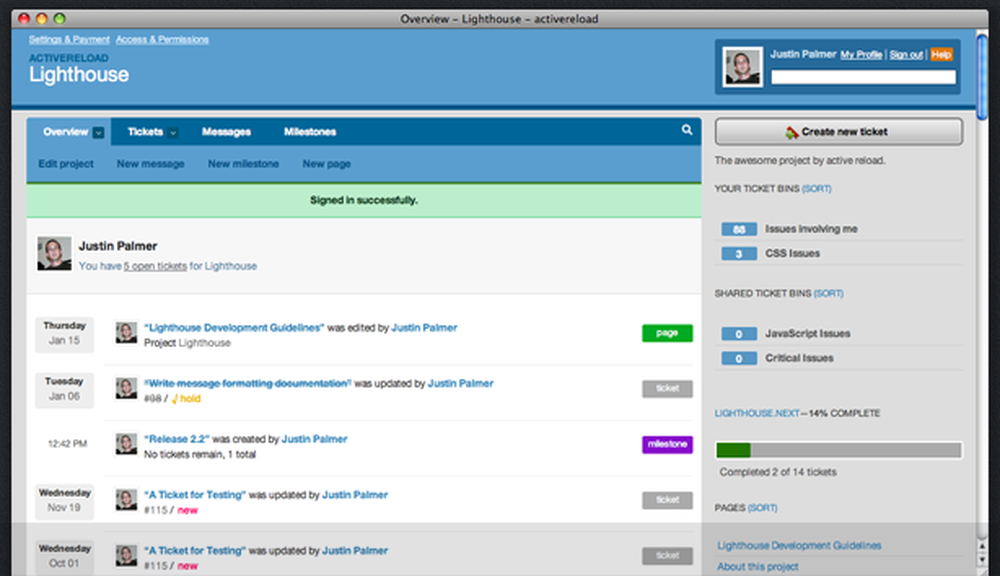1000x576 pixels.
Task: Switch to the Milestones tab
Action: coord(310,132)
